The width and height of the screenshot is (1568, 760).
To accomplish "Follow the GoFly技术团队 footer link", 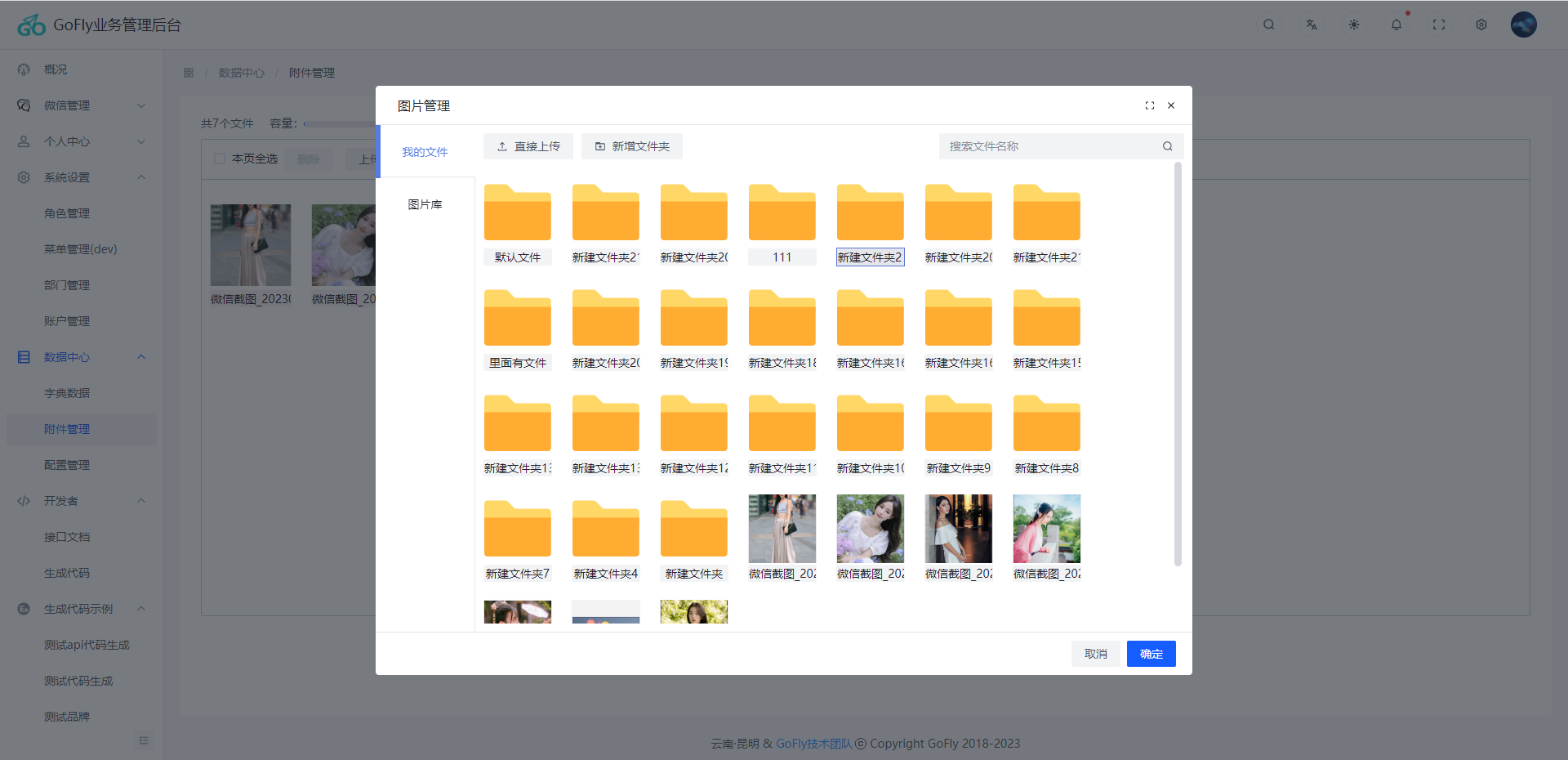I will (x=813, y=744).
